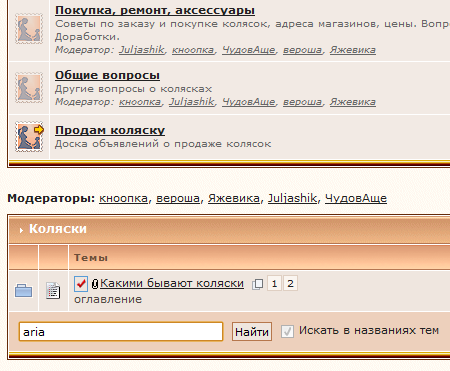Image resolution: width=450 pixels, height=371 pixels.
Task: Click the 'Коляски' section header title
Action: click(x=58, y=229)
